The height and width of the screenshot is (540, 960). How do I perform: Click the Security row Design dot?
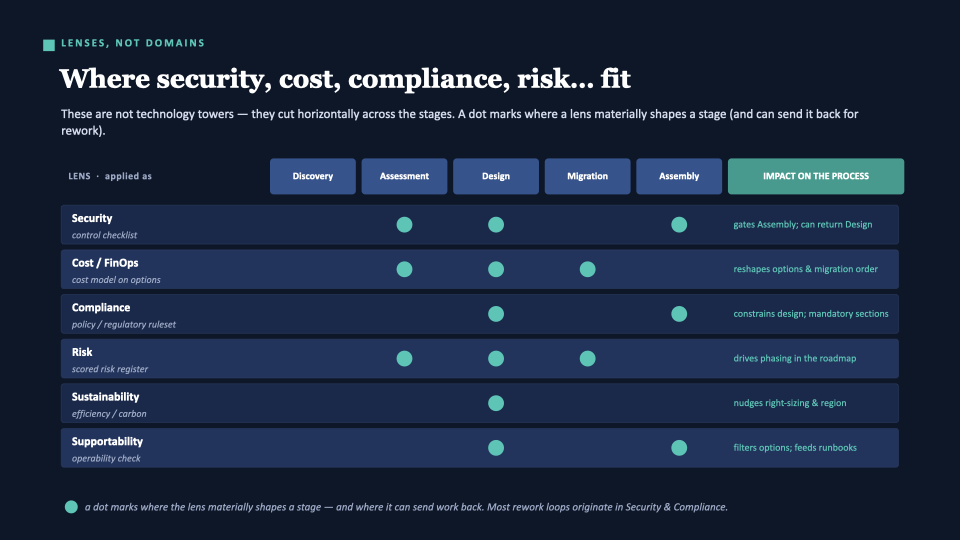coord(496,225)
